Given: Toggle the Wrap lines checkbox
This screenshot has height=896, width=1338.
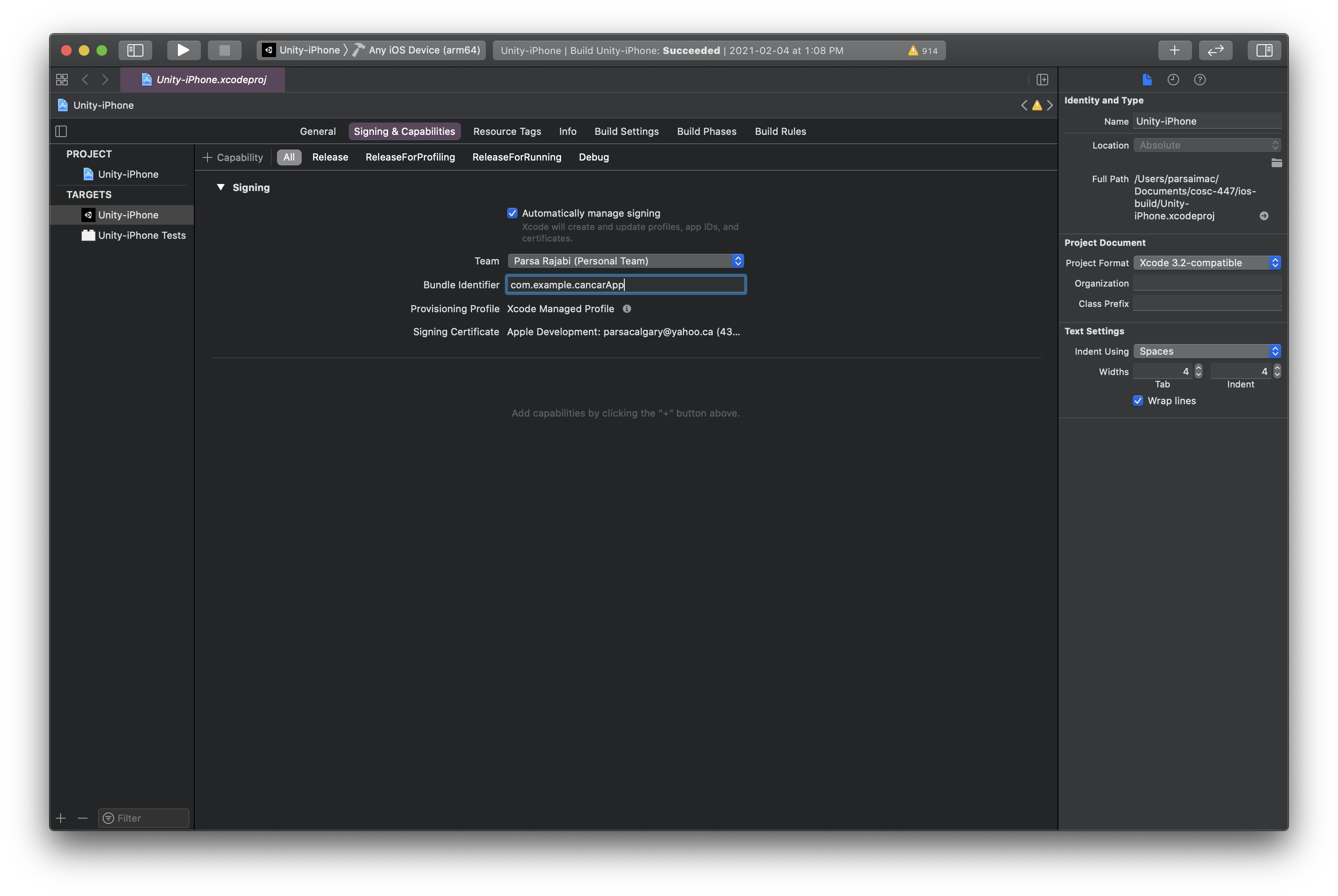Looking at the screenshot, I should pos(1138,401).
